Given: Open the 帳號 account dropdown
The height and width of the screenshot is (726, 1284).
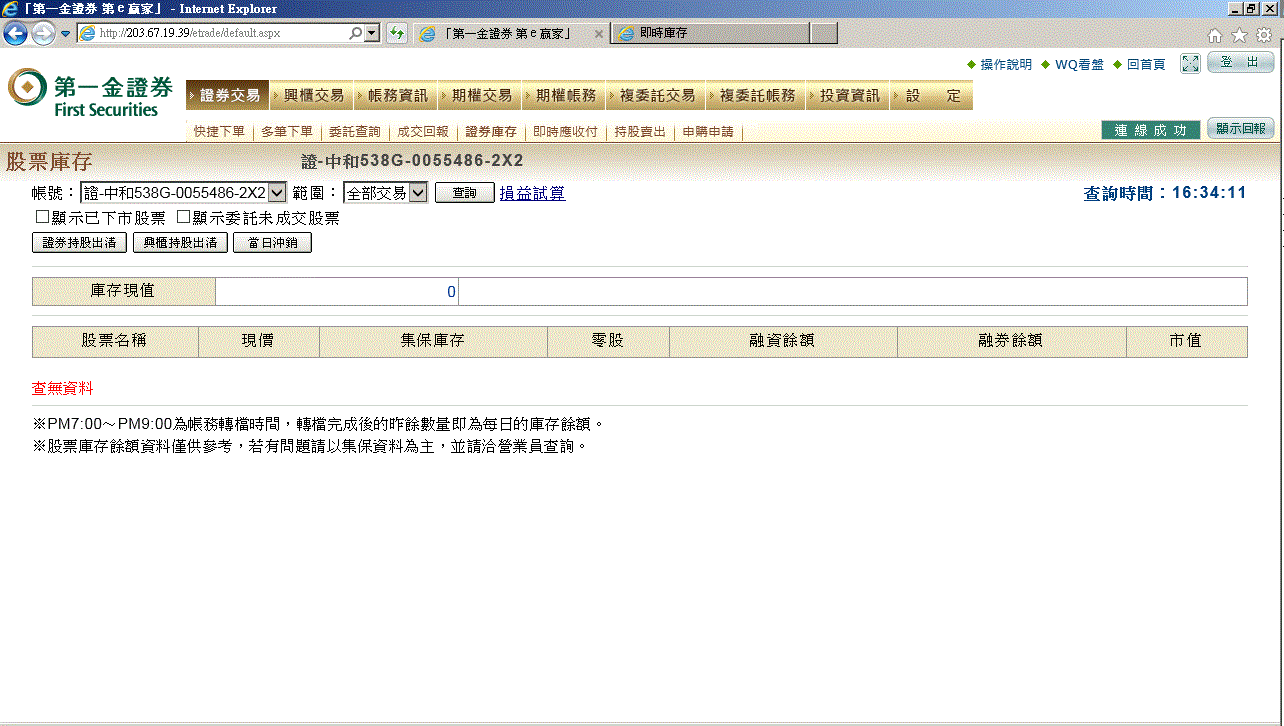Looking at the screenshot, I should [184, 192].
